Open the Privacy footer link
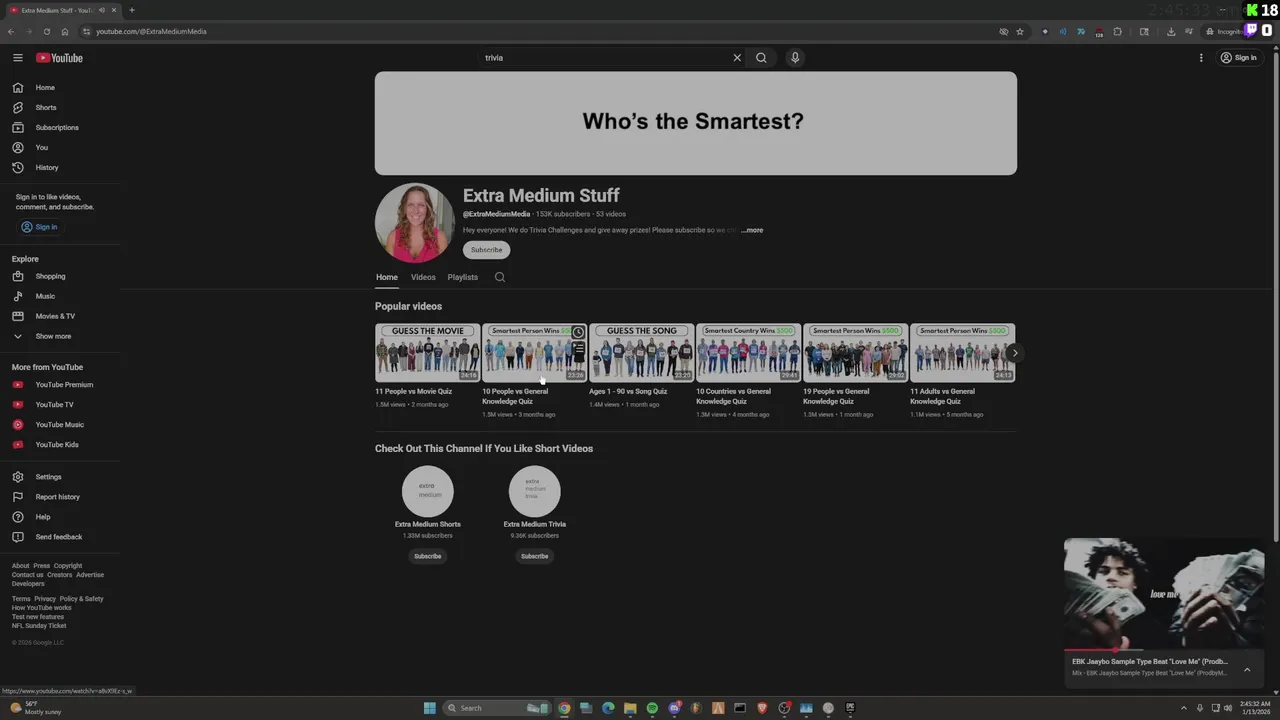Viewport: 1280px width, 720px height. (x=45, y=599)
